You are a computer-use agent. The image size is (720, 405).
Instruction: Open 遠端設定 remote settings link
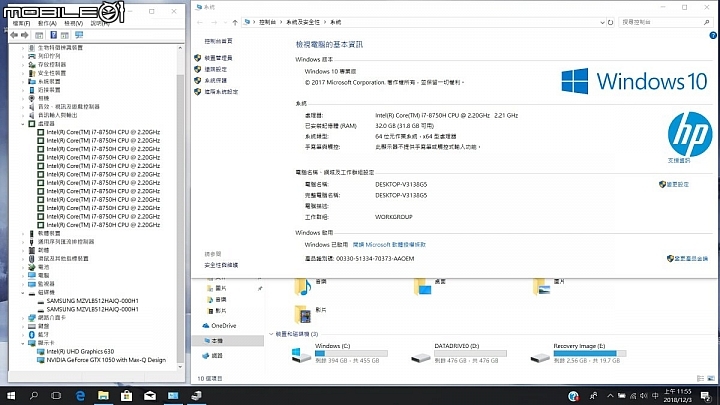[215, 69]
